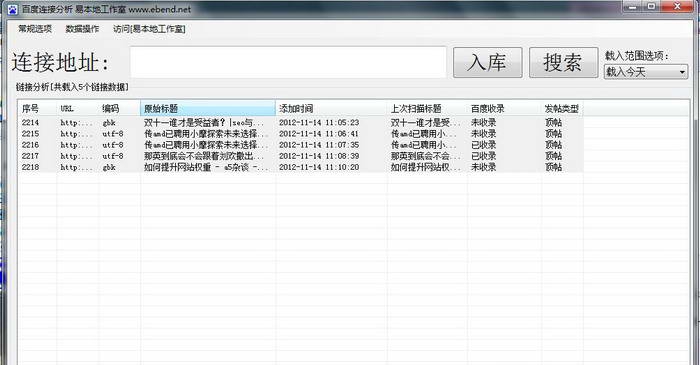Viewport: 700px width, 365px height.
Task: Sort by the URL column header
Action: [78, 108]
